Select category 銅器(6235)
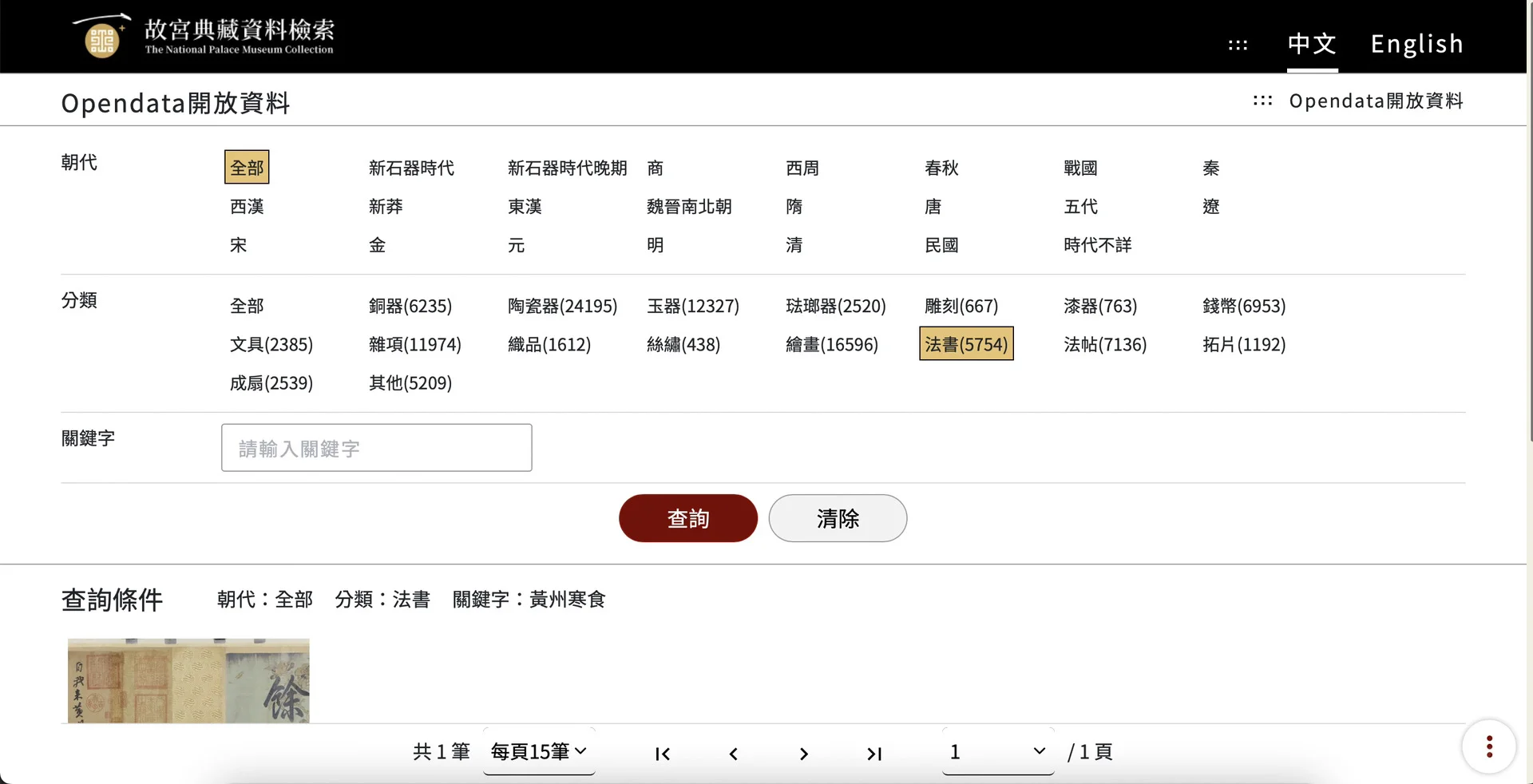 tap(410, 306)
